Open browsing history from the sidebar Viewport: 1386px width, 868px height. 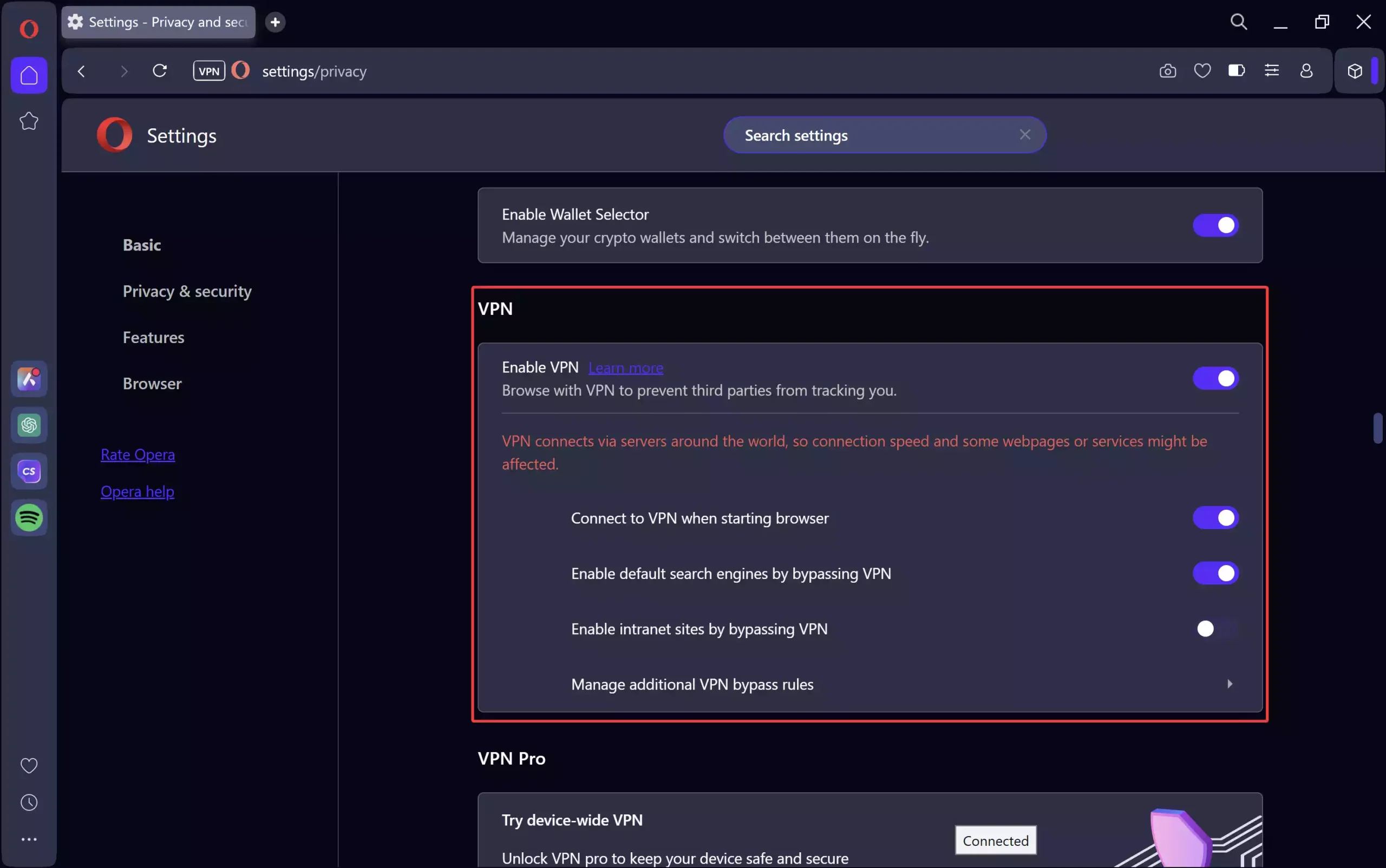(x=29, y=802)
